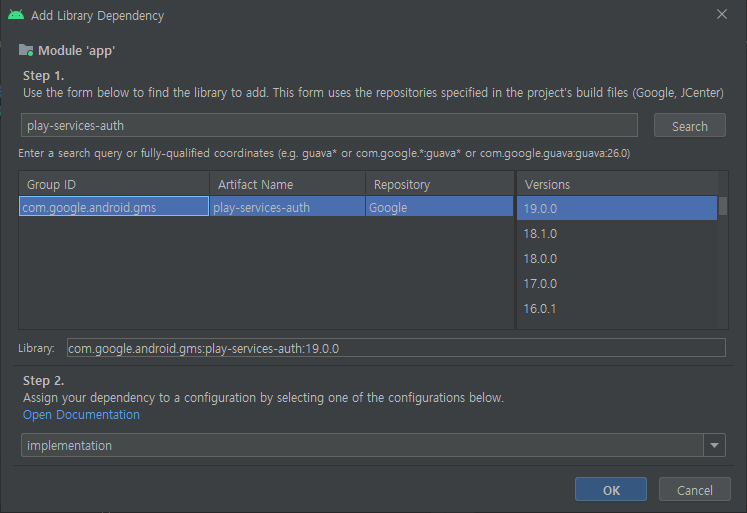This screenshot has width=747, height=513.
Task: Click the Cancel button
Action: click(695, 489)
